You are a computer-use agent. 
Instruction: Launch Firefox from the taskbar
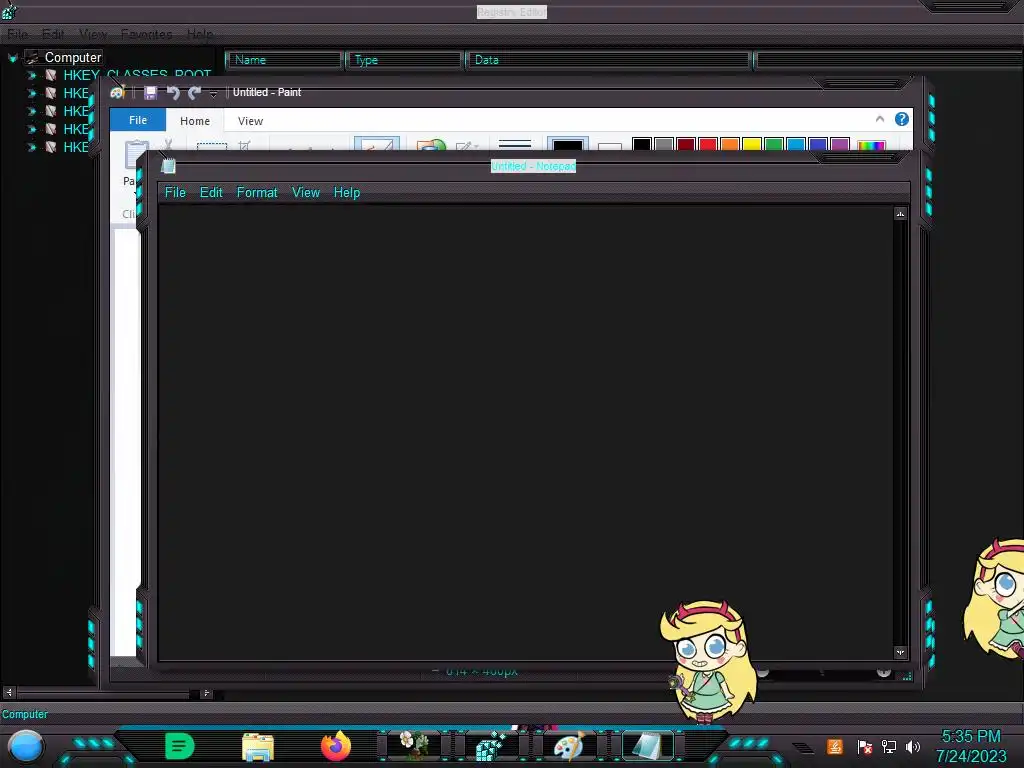coord(336,746)
